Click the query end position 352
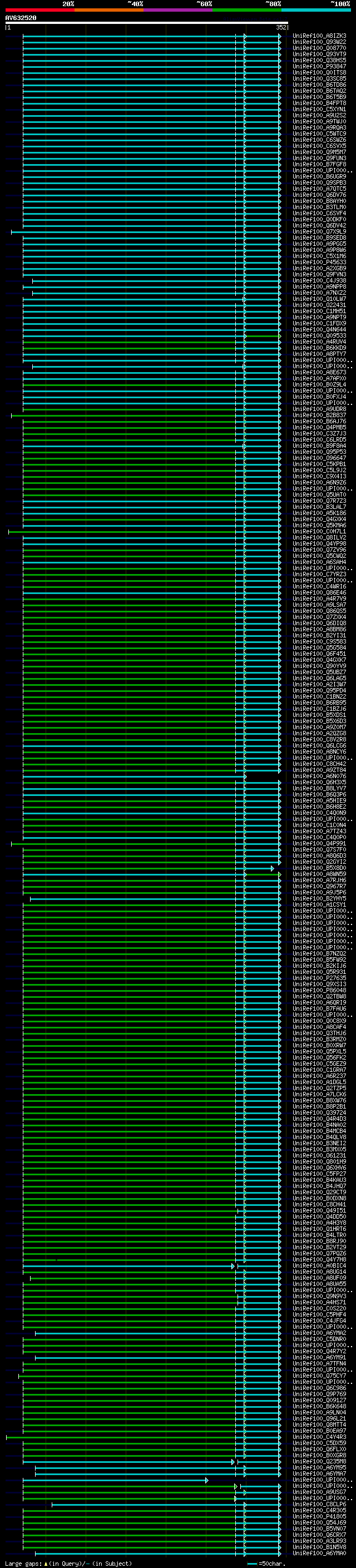Screen dimensions: 356x1568 tap(281, 27)
